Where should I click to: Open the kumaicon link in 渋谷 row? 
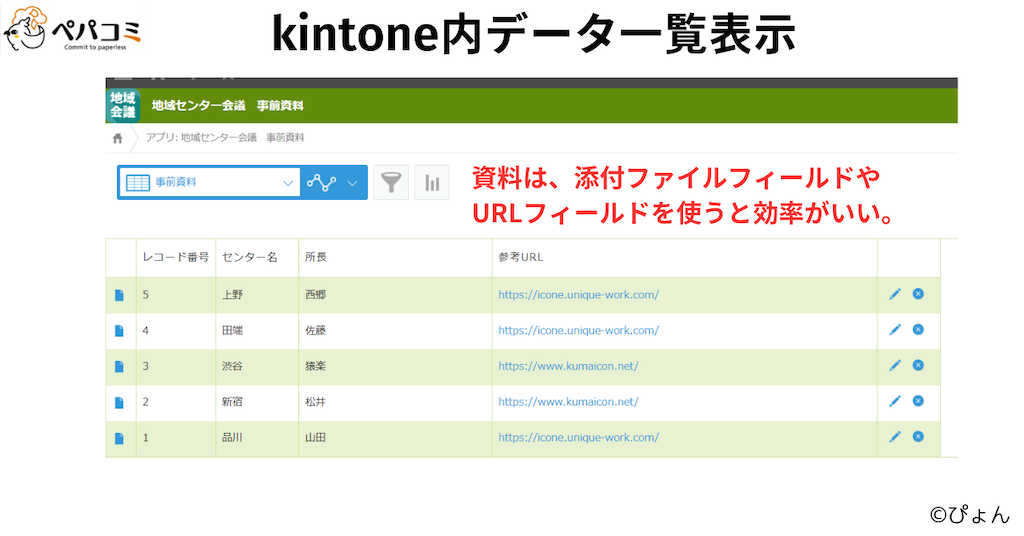tap(568, 366)
